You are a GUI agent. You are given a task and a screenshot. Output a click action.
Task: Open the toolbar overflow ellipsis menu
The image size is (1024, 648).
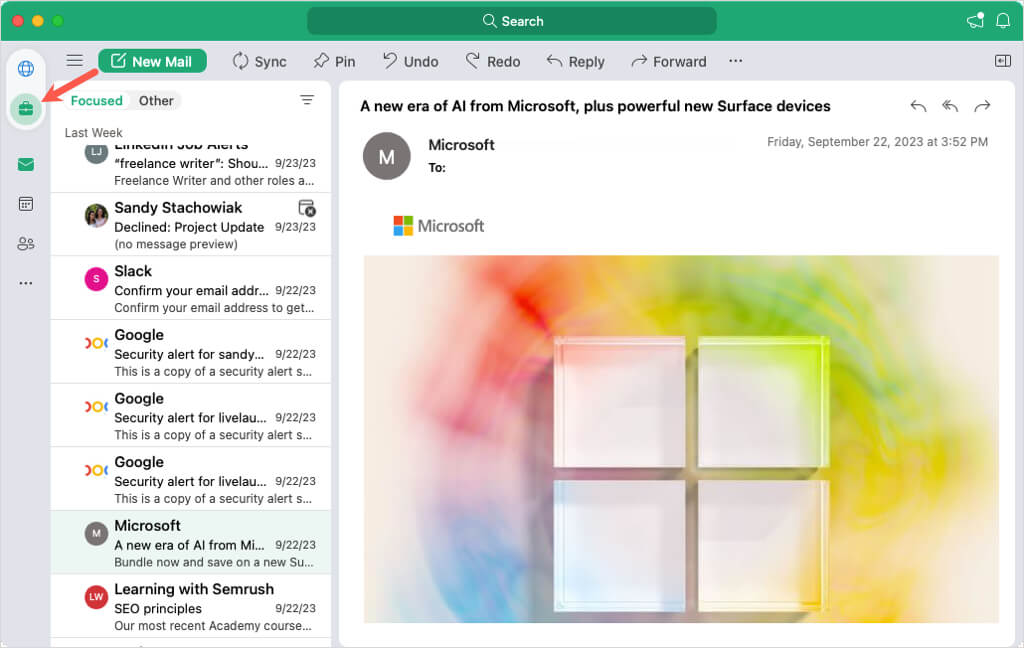pos(735,61)
